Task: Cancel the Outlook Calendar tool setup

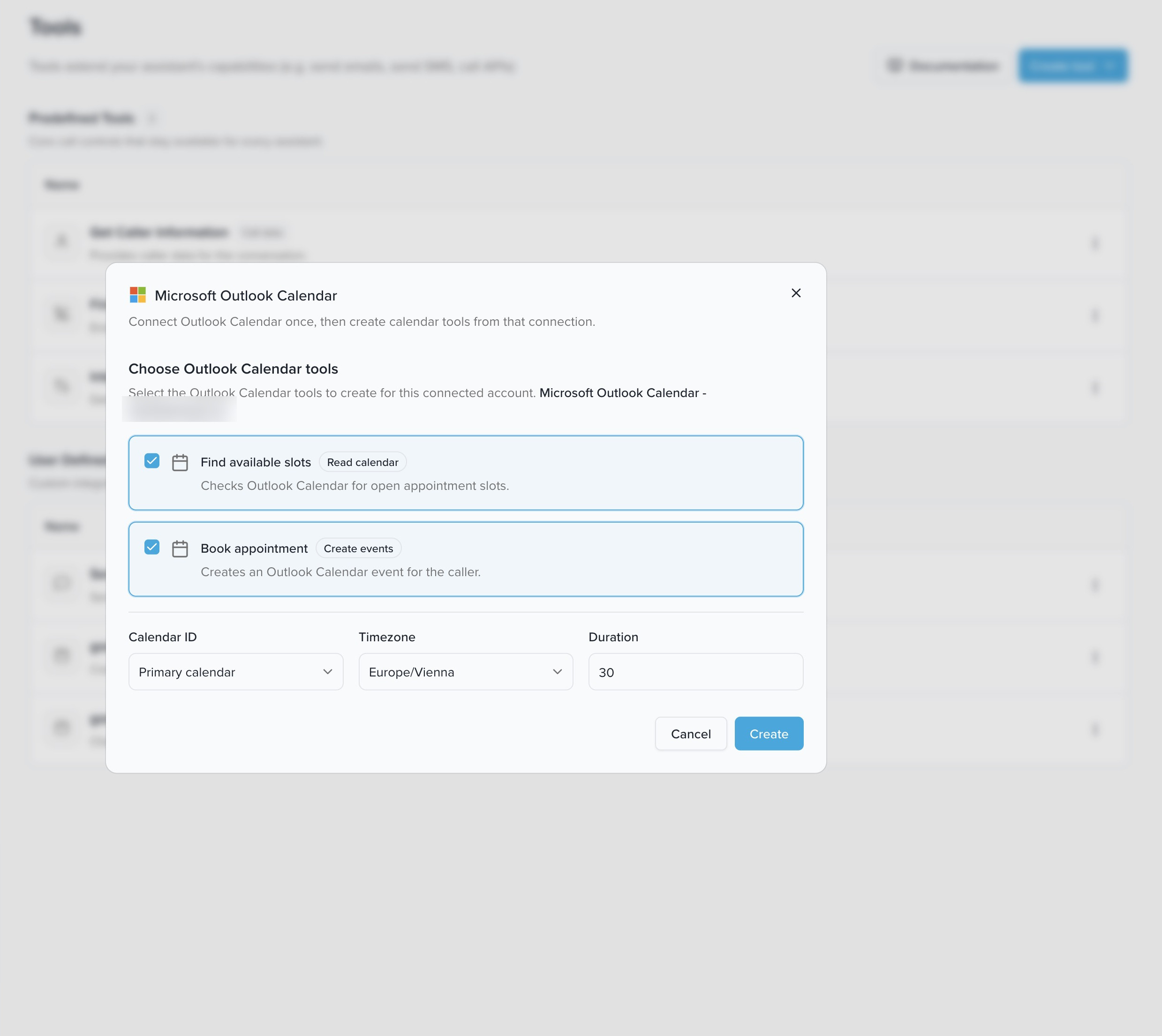Action: [691, 734]
